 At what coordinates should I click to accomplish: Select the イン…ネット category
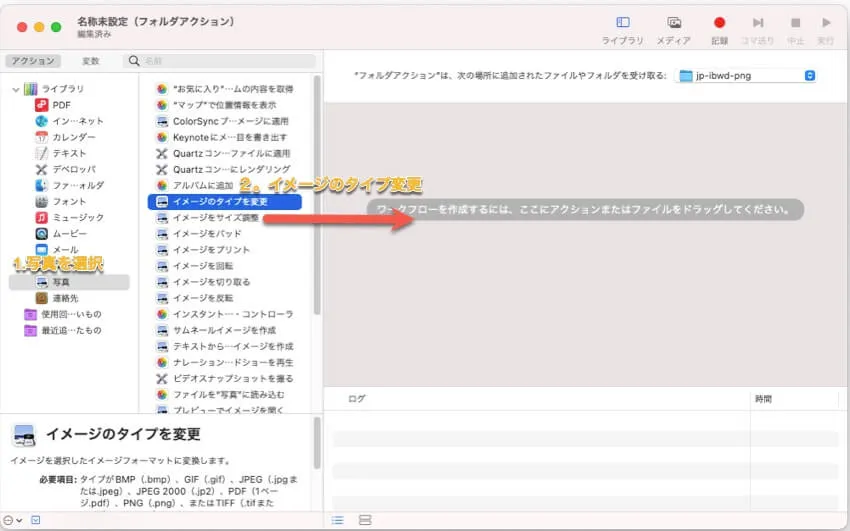[x=69, y=121]
